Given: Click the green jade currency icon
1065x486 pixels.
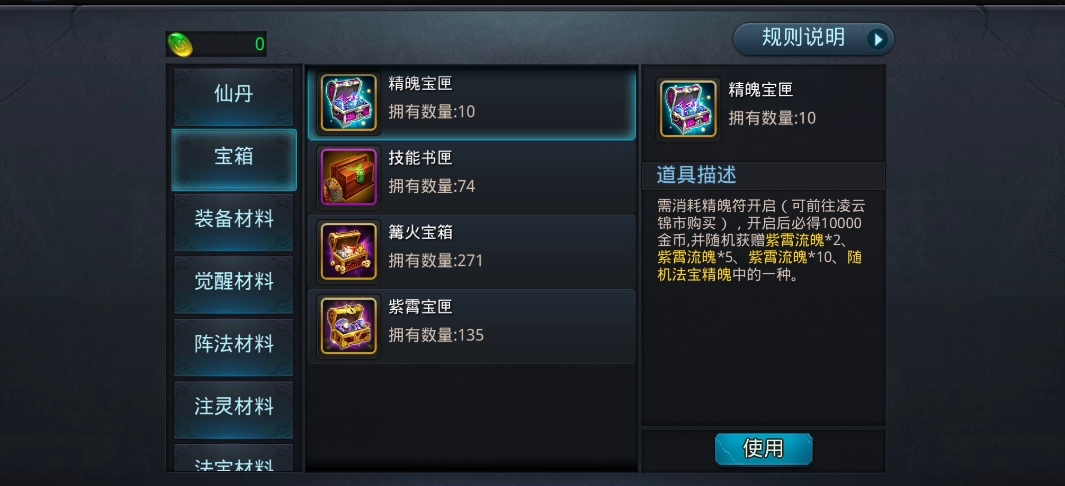Looking at the screenshot, I should (x=181, y=45).
